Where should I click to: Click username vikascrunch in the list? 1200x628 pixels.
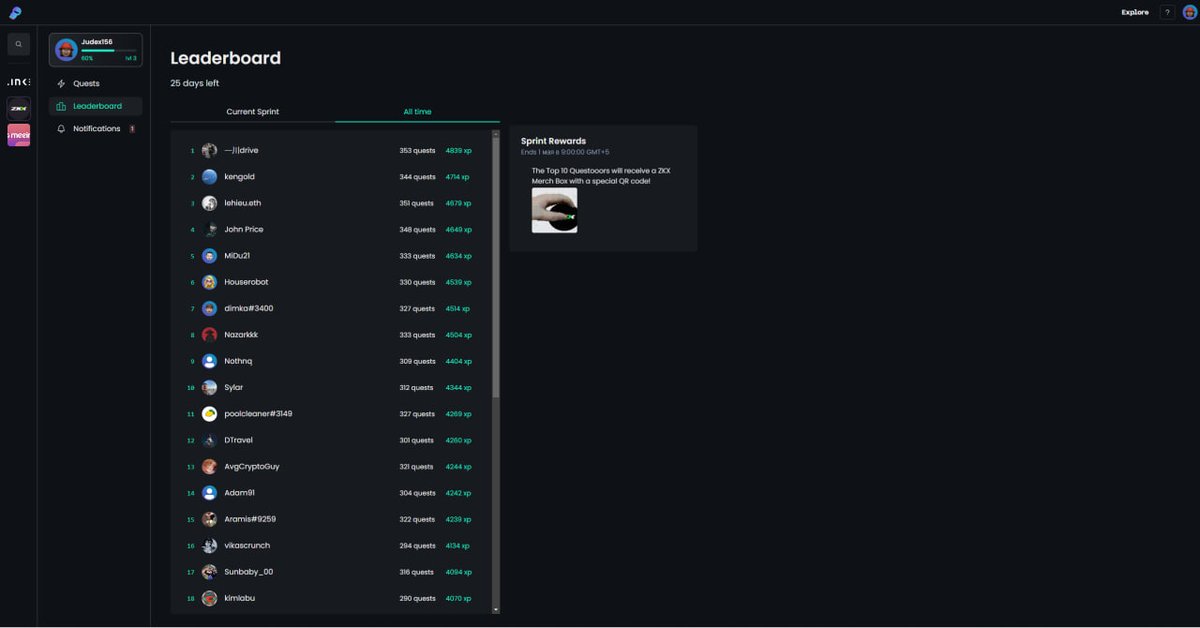click(x=247, y=546)
